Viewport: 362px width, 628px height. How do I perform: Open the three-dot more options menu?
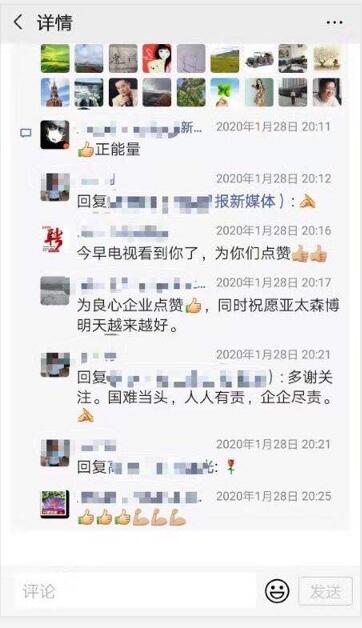[334, 22]
